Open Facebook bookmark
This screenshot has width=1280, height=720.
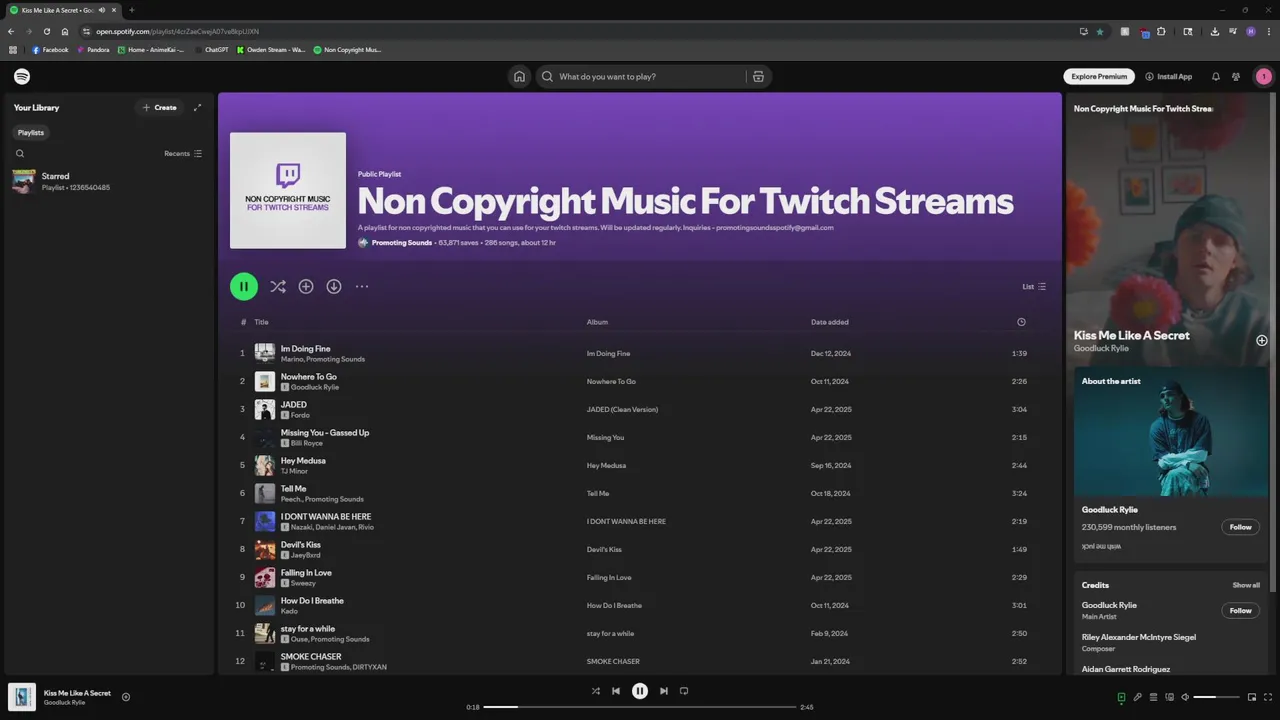50,49
